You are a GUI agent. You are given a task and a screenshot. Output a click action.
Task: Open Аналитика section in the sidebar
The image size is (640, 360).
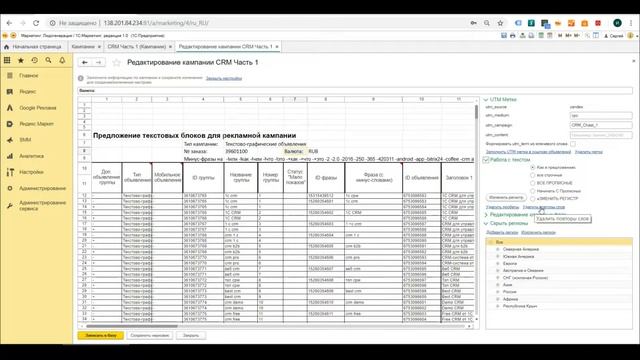point(31,156)
